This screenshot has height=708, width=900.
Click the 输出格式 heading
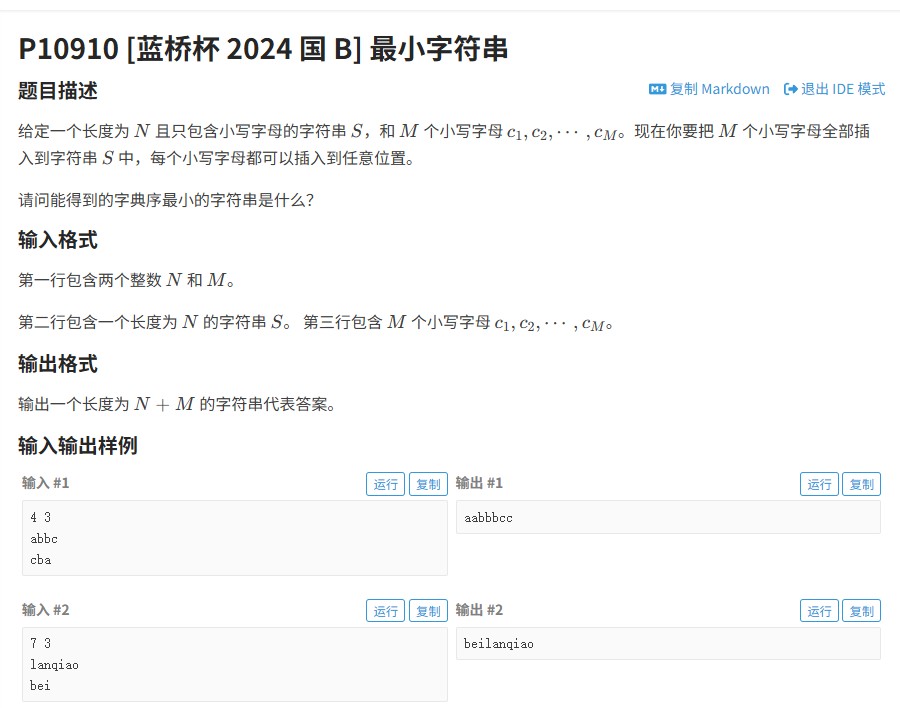pos(58,364)
